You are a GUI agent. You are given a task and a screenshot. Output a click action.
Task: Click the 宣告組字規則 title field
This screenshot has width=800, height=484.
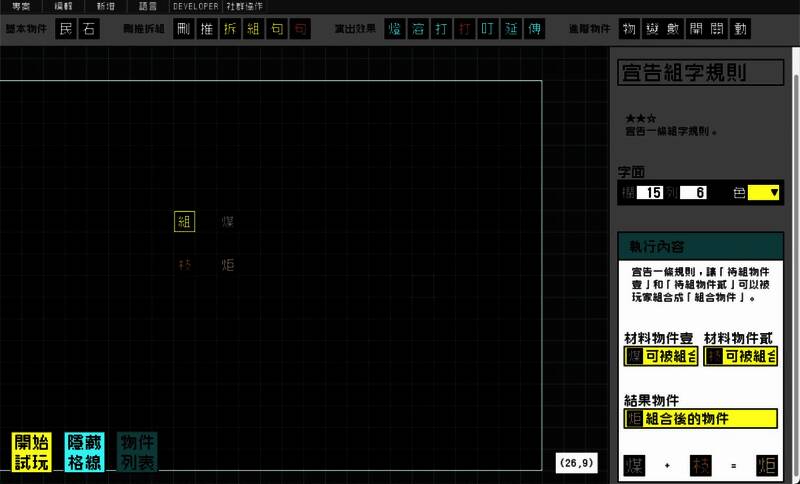699,73
